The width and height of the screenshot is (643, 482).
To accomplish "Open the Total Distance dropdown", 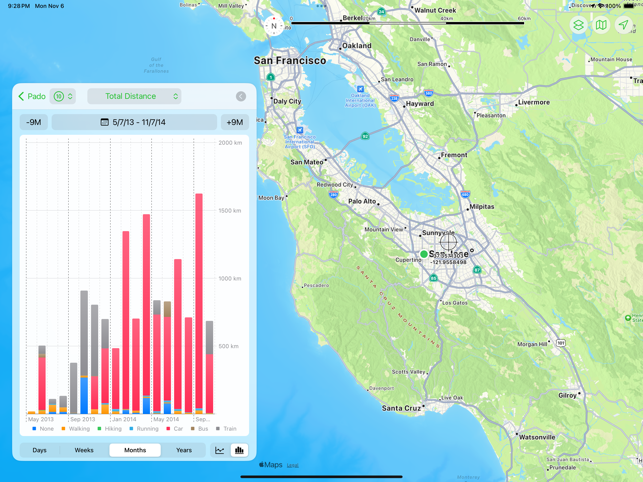I will tap(134, 96).
